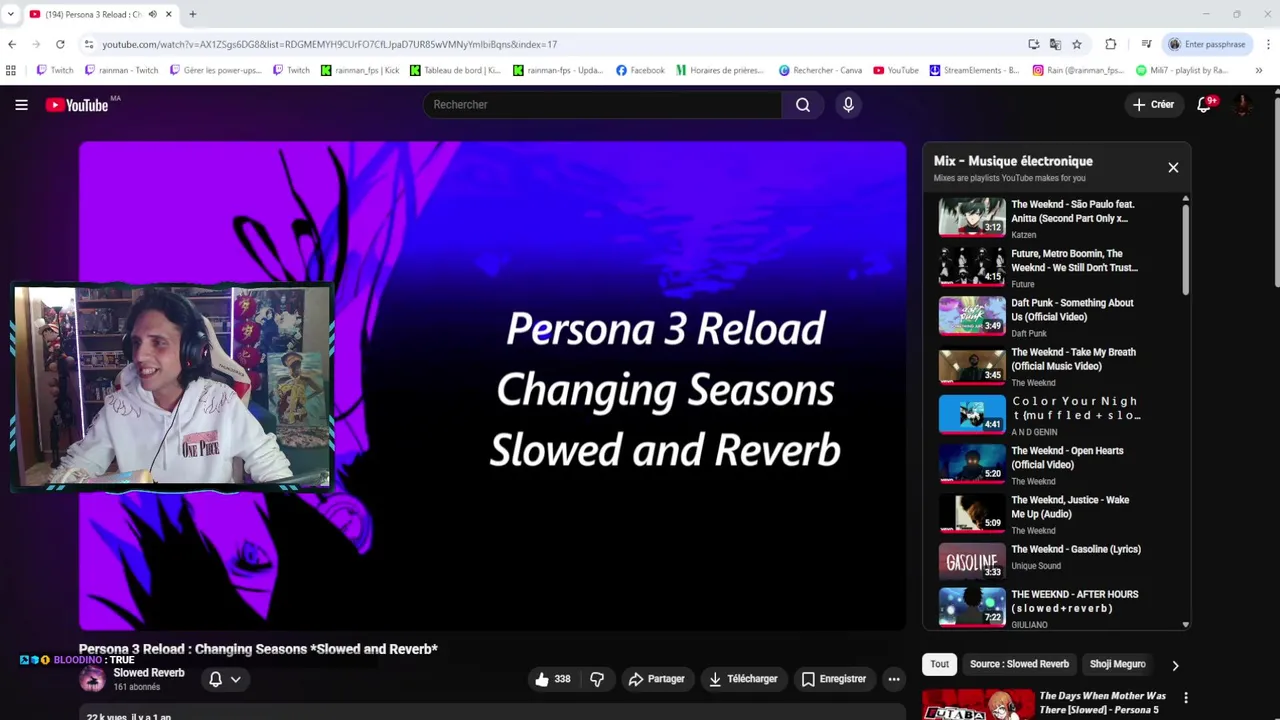Viewport: 1280px width, 720px height.
Task: Open the YouTube bookmark
Action: pyautogui.click(x=896, y=70)
